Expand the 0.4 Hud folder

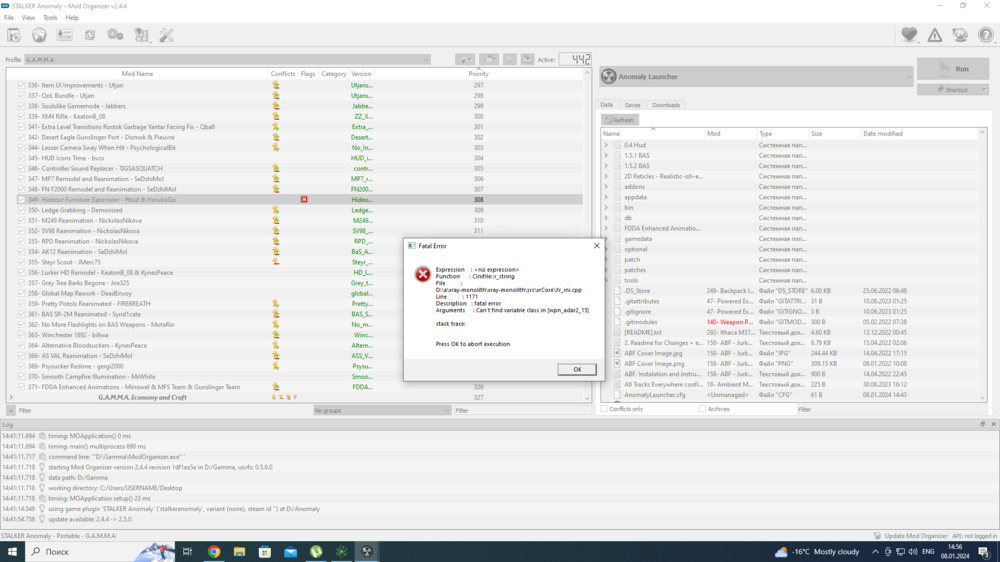tap(606, 145)
